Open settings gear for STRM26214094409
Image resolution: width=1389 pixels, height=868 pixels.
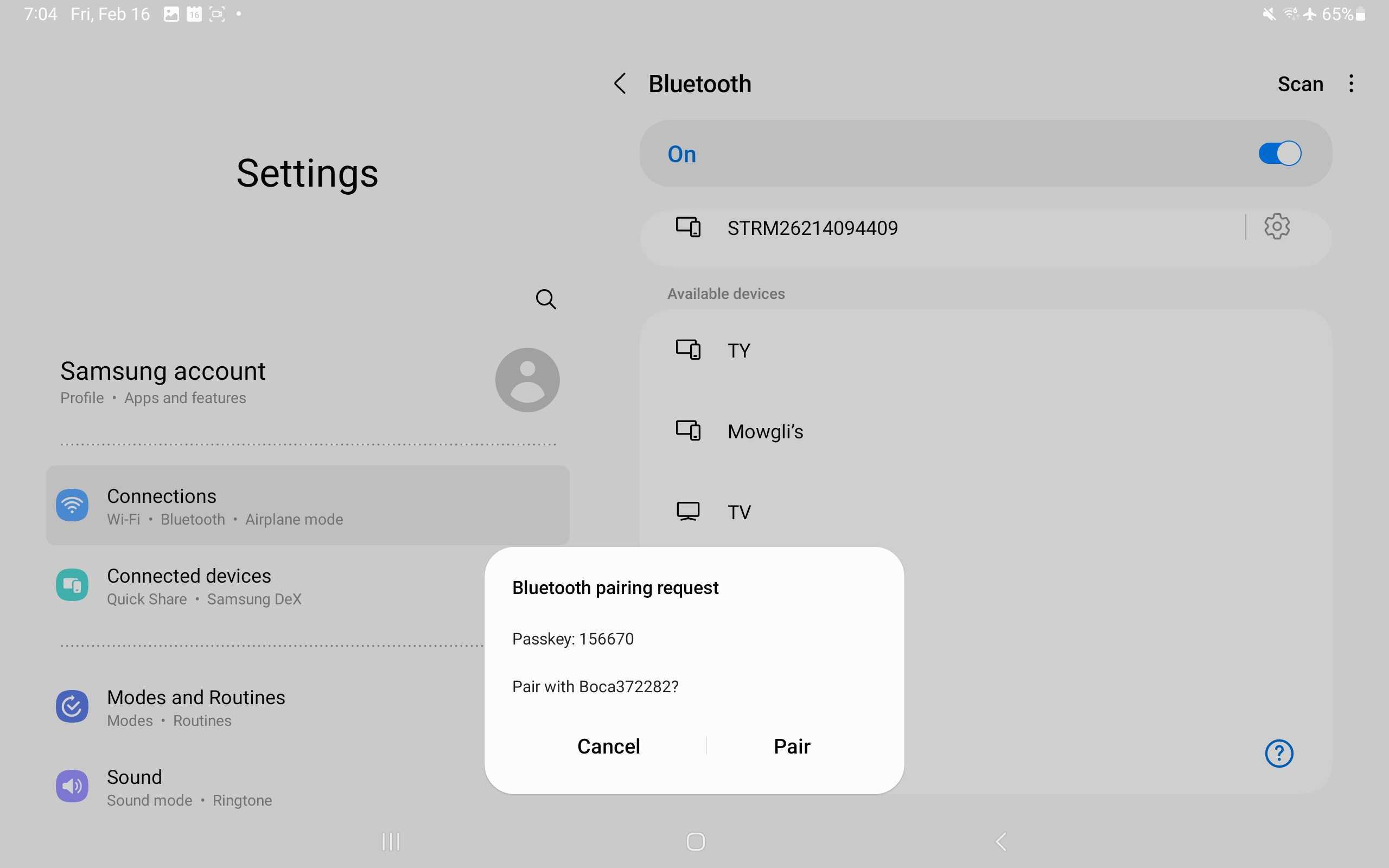1277,227
